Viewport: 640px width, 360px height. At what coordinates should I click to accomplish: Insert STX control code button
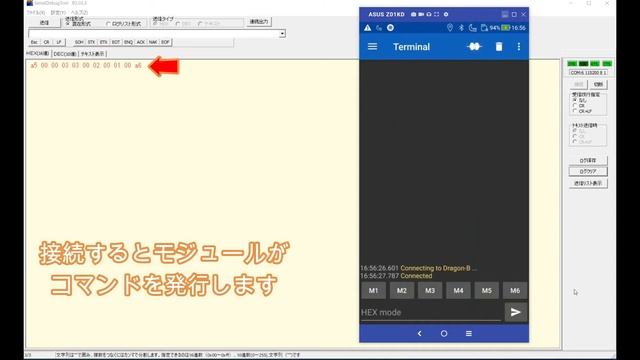tap(91, 42)
